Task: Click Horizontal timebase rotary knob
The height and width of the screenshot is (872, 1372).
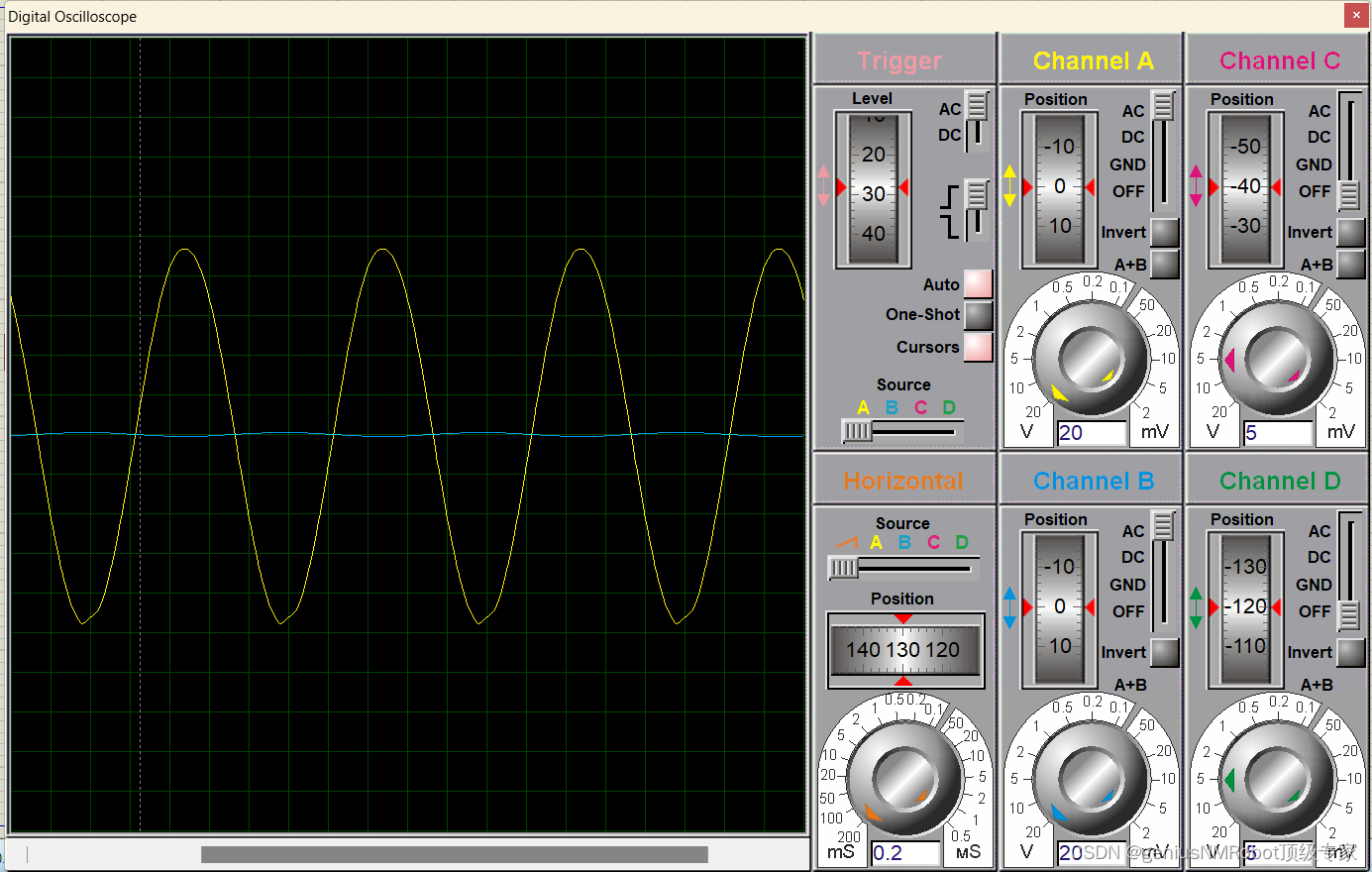Action: [x=903, y=778]
